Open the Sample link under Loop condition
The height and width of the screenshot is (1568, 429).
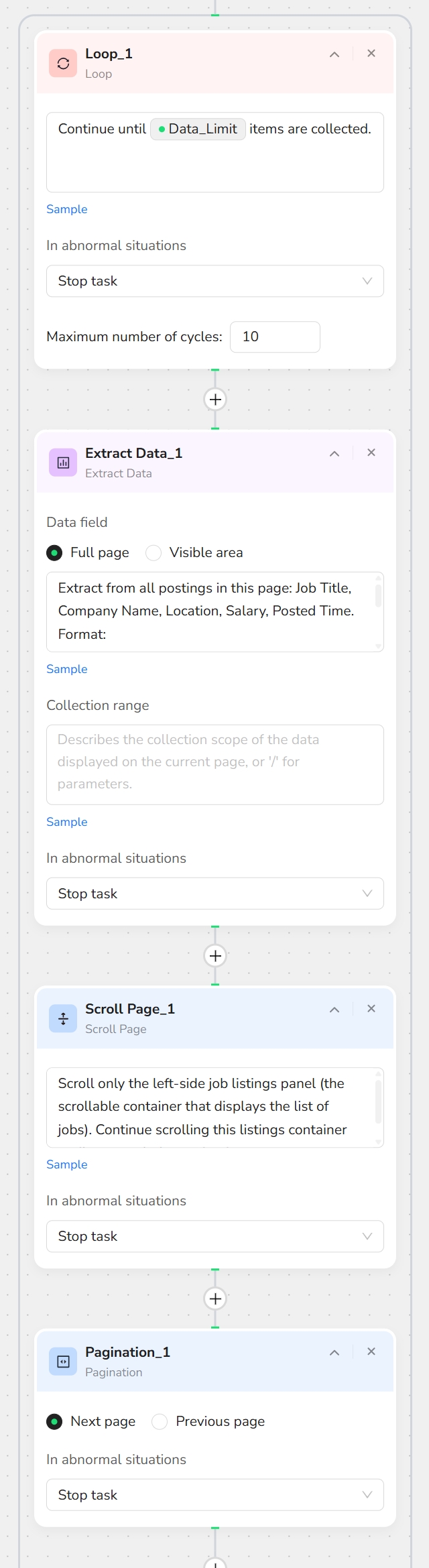(x=67, y=209)
